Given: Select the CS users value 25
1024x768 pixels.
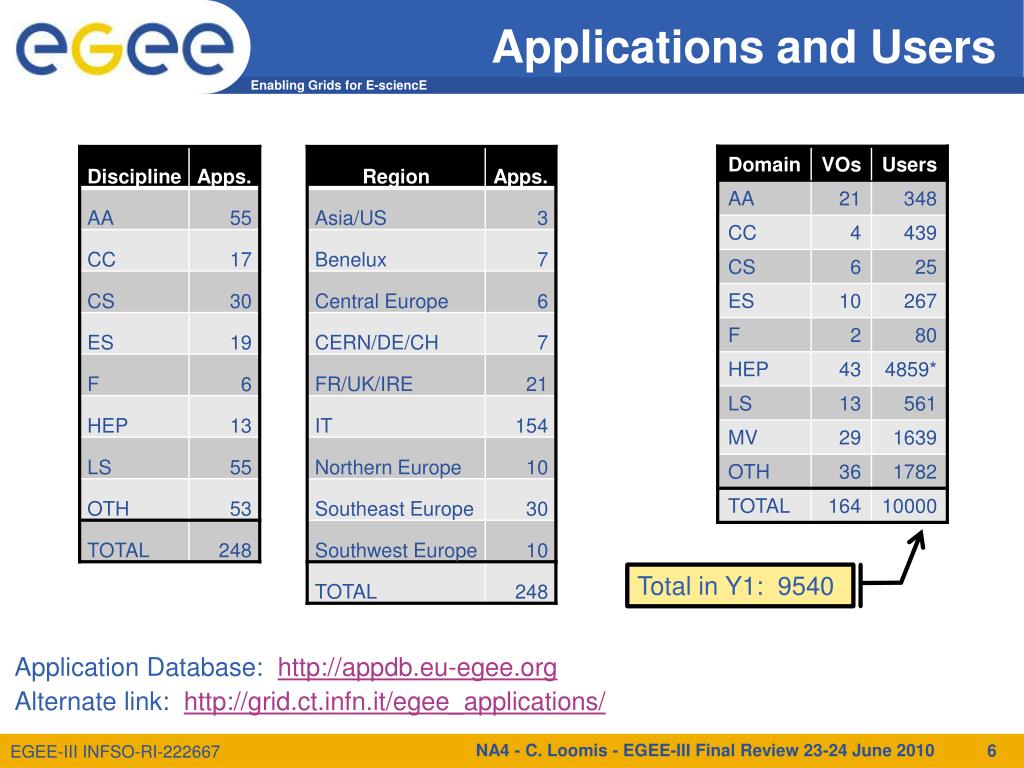Looking at the screenshot, I should (x=925, y=267).
